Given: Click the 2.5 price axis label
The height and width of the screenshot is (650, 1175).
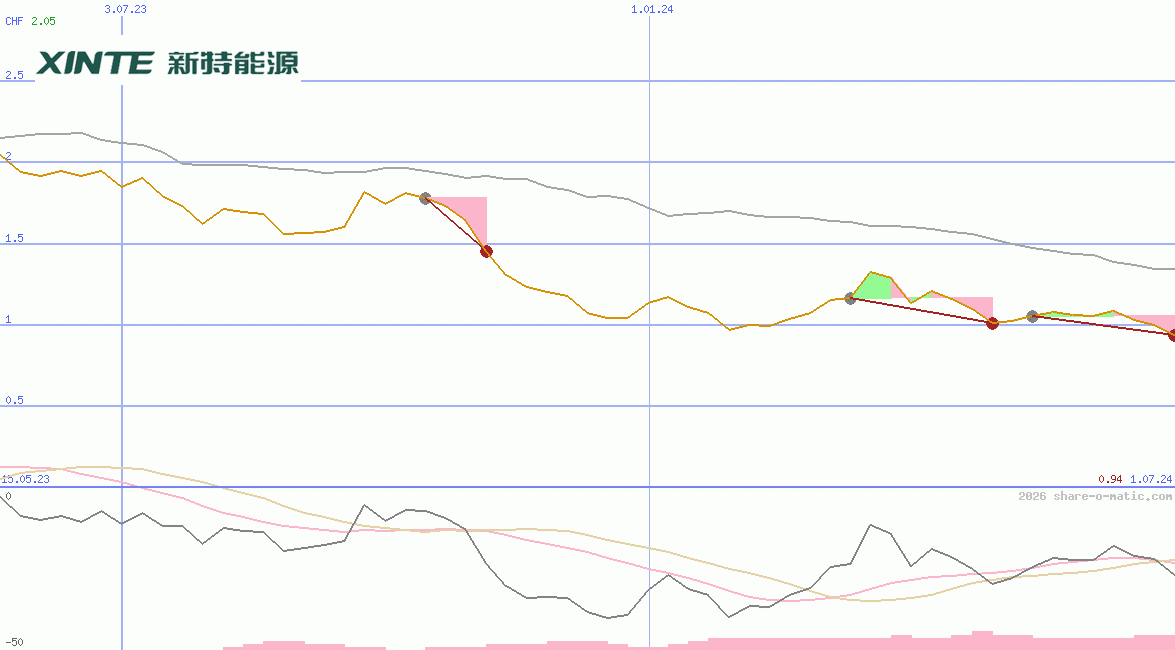Looking at the screenshot, I should tap(14, 75).
